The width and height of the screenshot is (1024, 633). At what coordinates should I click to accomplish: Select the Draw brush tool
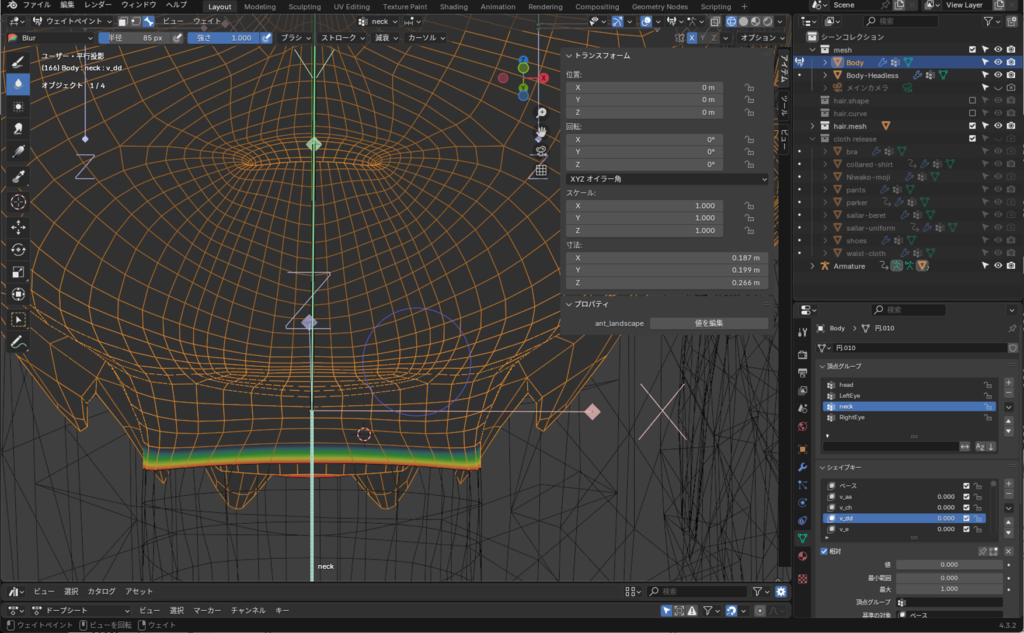click(18, 61)
